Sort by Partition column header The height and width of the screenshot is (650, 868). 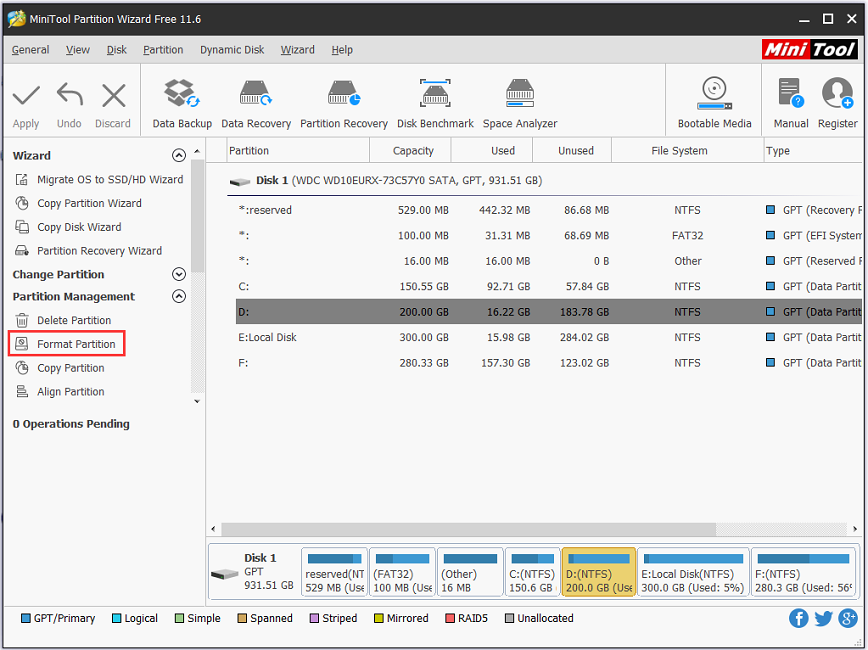298,151
